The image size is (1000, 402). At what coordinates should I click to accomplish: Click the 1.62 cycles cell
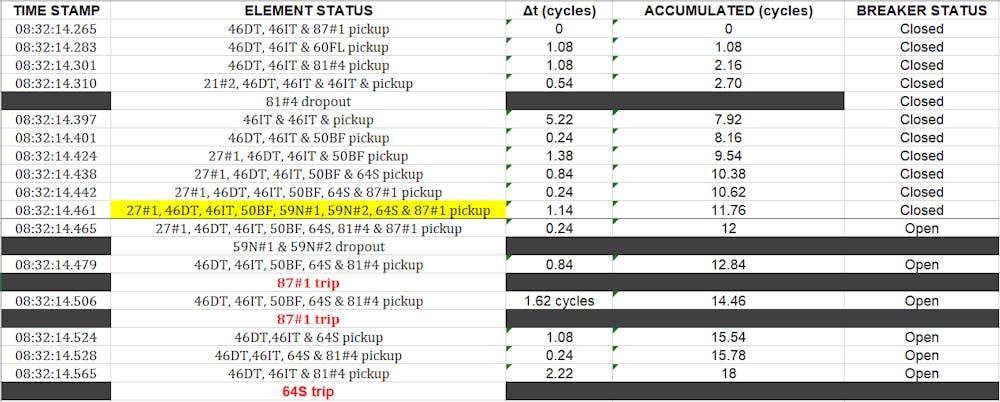pyautogui.click(x=559, y=301)
